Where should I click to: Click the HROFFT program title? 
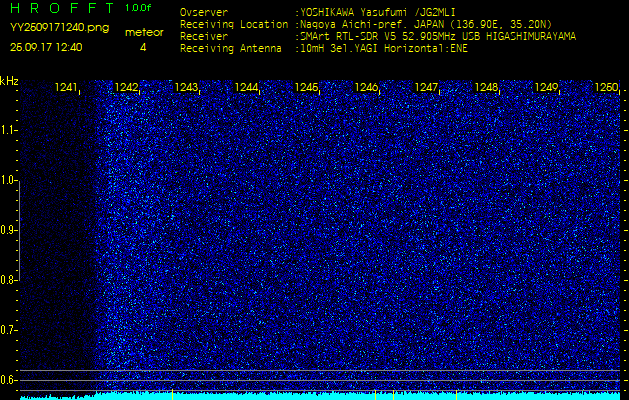(x=63, y=8)
